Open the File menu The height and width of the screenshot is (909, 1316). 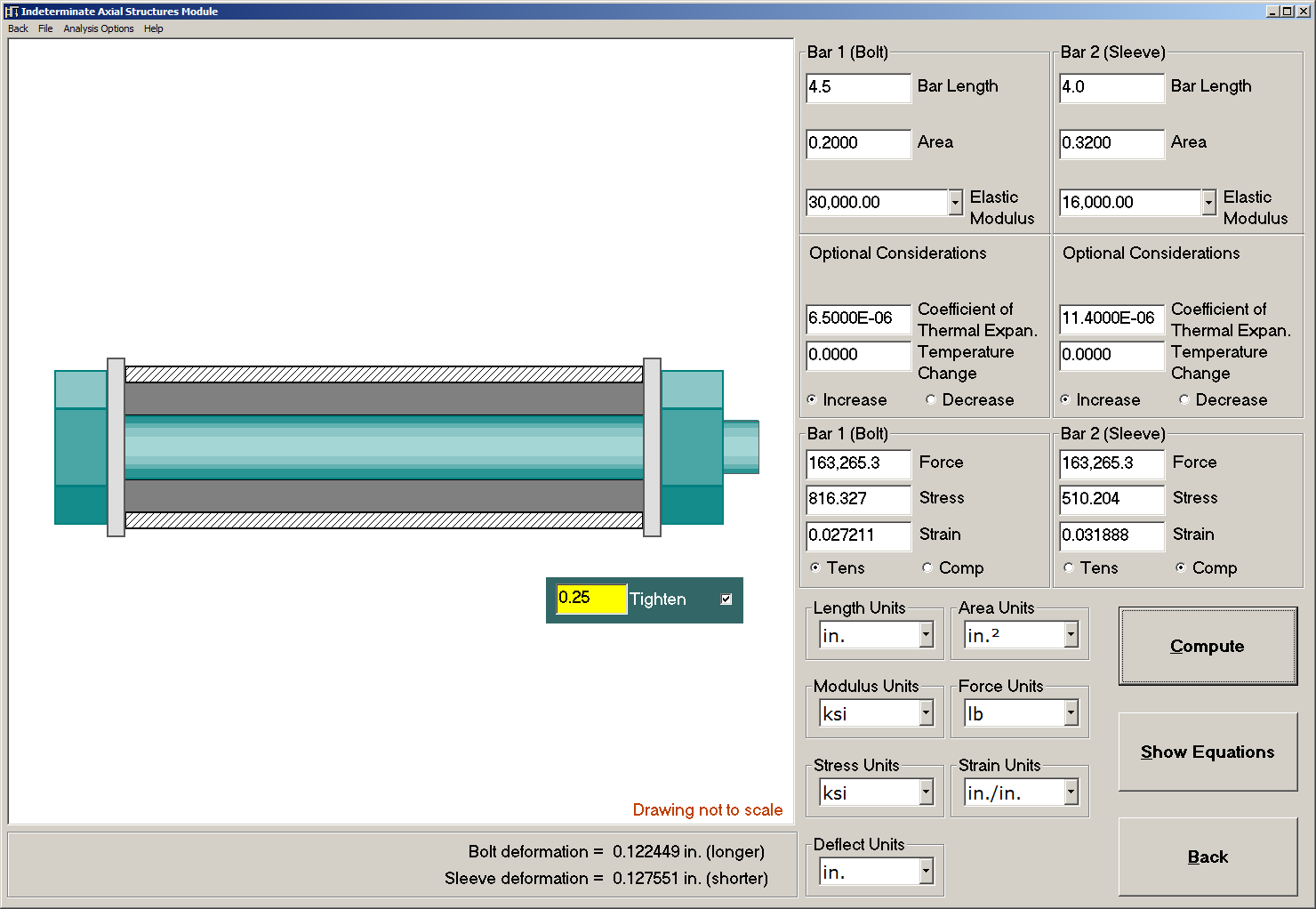click(x=45, y=28)
